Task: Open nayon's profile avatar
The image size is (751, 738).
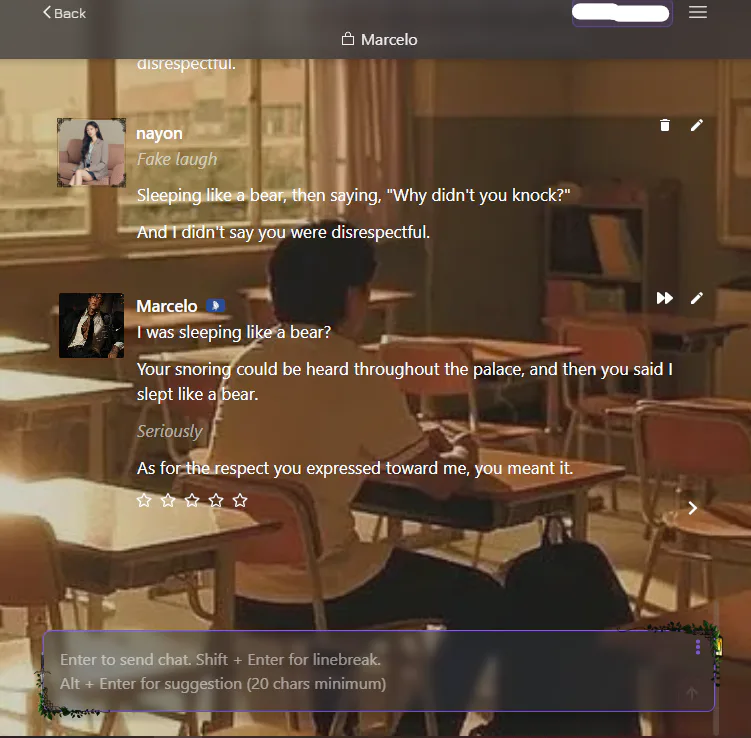Action: click(x=91, y=152)
